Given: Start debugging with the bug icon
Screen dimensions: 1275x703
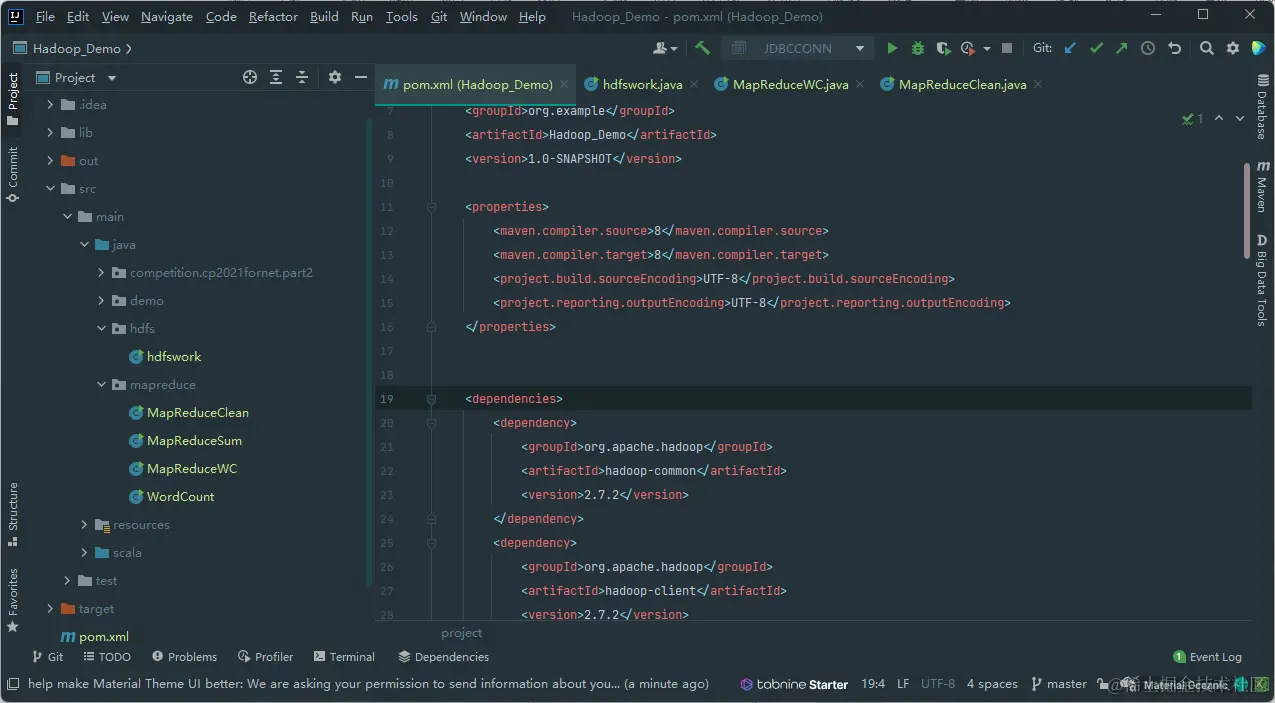Looking at the screenshot, I should click(918, 48).
